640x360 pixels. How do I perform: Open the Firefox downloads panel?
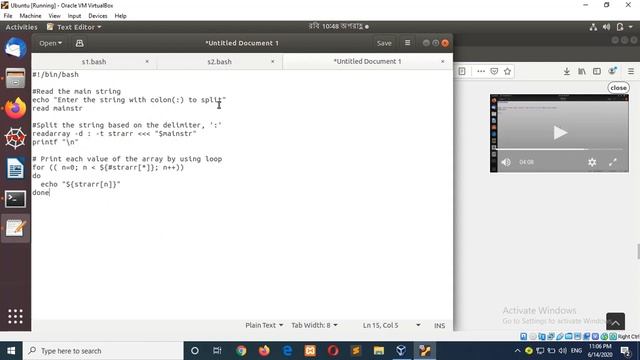pos(567,71)
